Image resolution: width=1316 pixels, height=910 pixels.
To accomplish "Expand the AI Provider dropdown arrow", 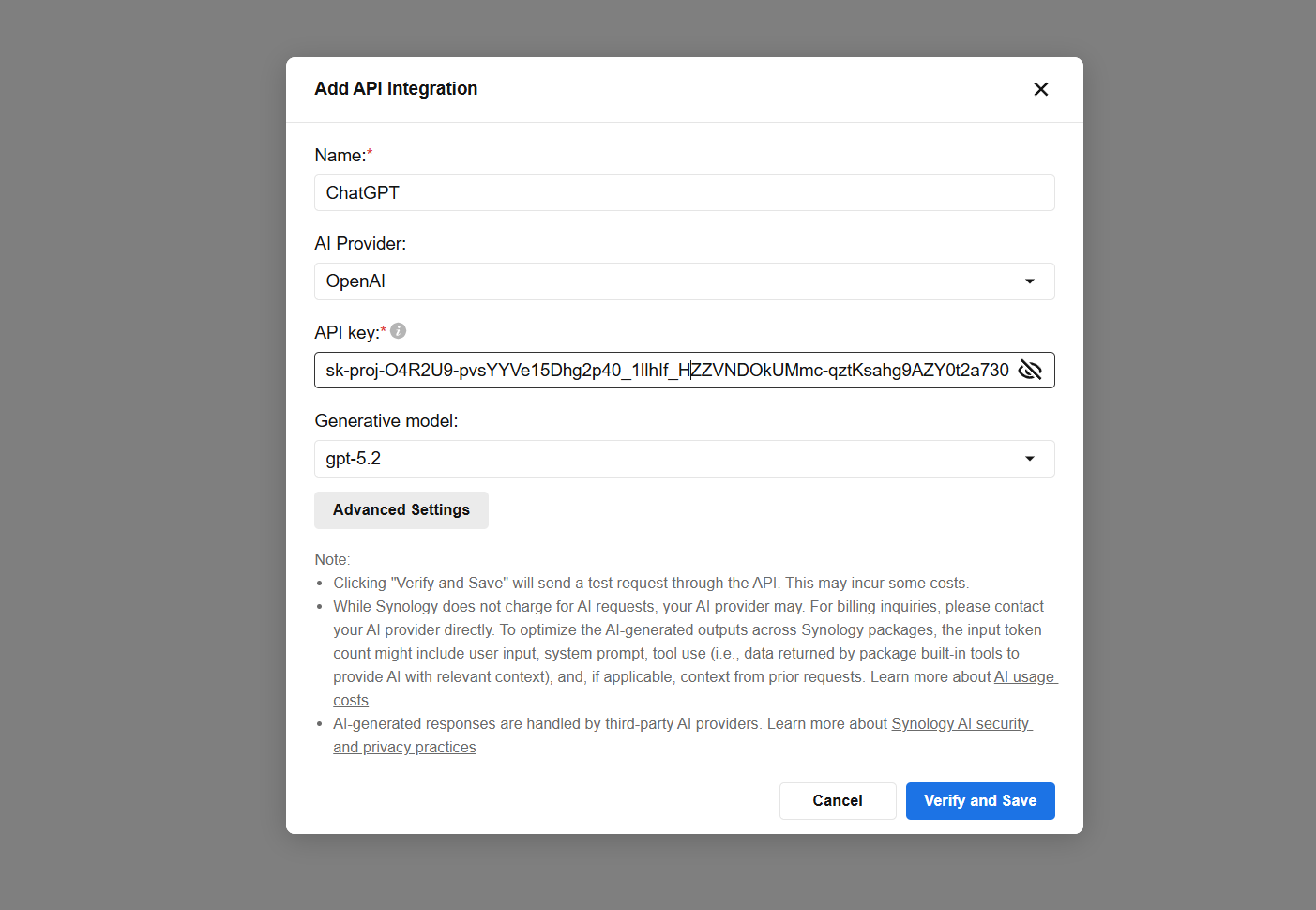I will [1029, 281].
